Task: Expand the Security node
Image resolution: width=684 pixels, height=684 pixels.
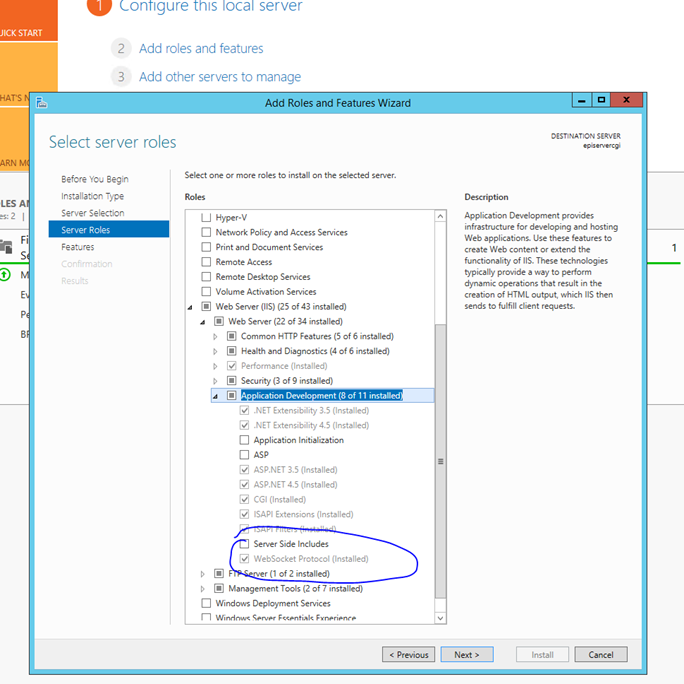Action: (x=215, y=381)
